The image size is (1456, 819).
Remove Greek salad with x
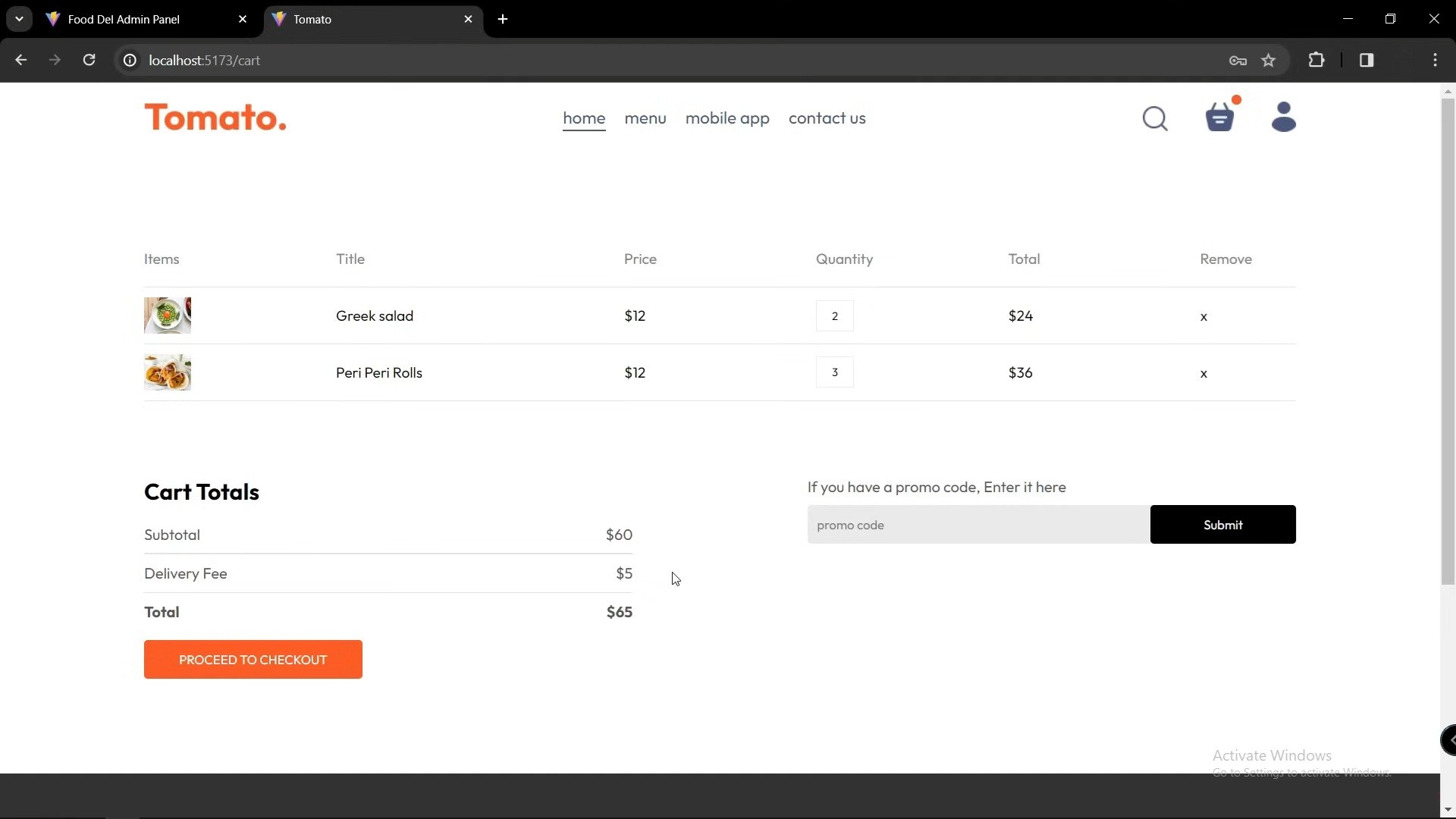coord(1203,317)
